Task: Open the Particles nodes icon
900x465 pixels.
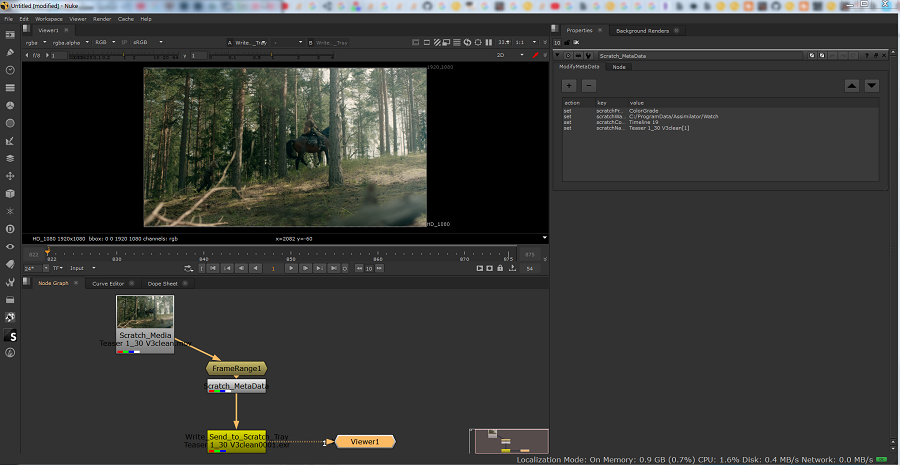Action: pos(10,211)
